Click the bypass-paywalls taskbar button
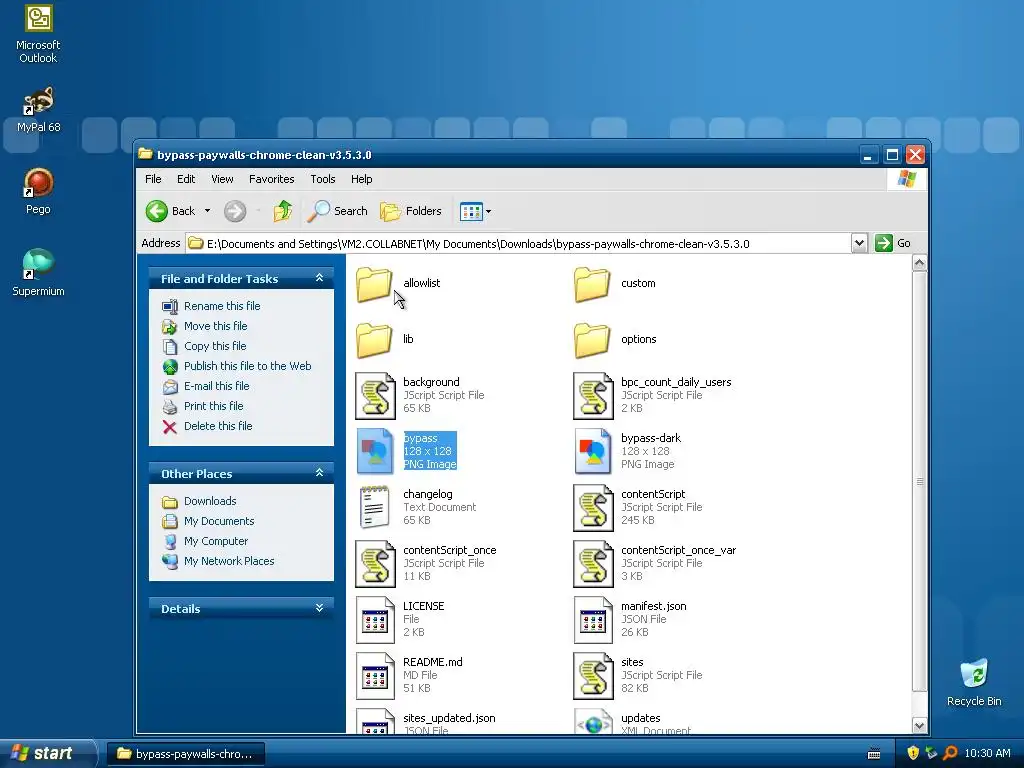Viewport: 1024px width, 768px height. coord(185,754)
